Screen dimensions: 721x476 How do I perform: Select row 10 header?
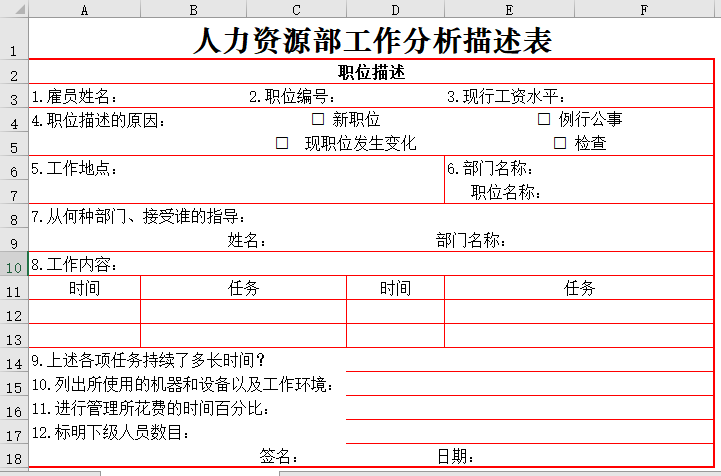pos(14,265)
